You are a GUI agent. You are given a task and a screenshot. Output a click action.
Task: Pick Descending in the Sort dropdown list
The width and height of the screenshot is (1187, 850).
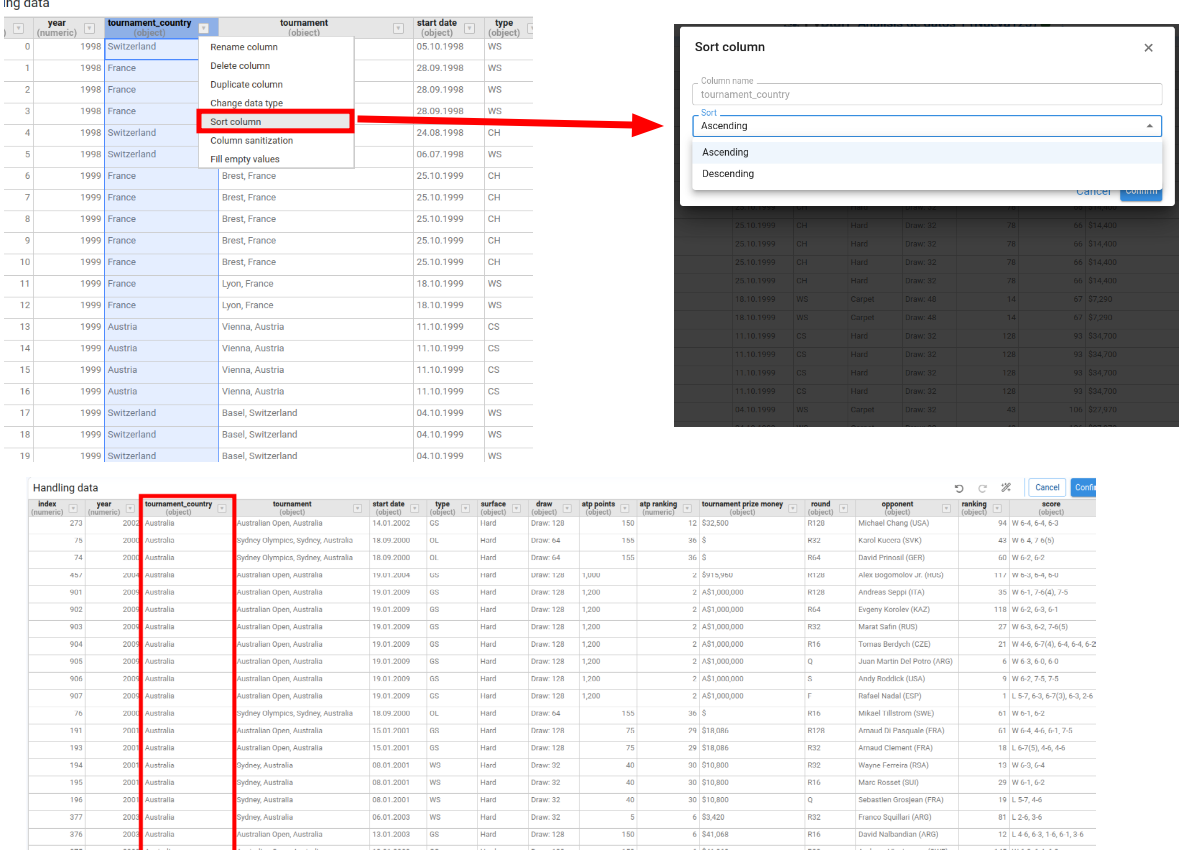tap(728, 174)
